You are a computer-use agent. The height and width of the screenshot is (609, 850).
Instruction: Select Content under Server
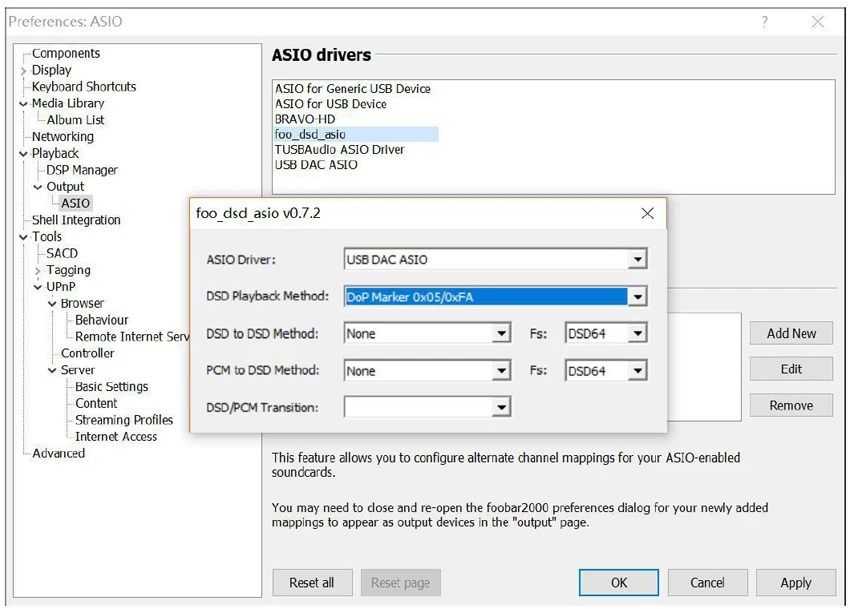(96, 403)
